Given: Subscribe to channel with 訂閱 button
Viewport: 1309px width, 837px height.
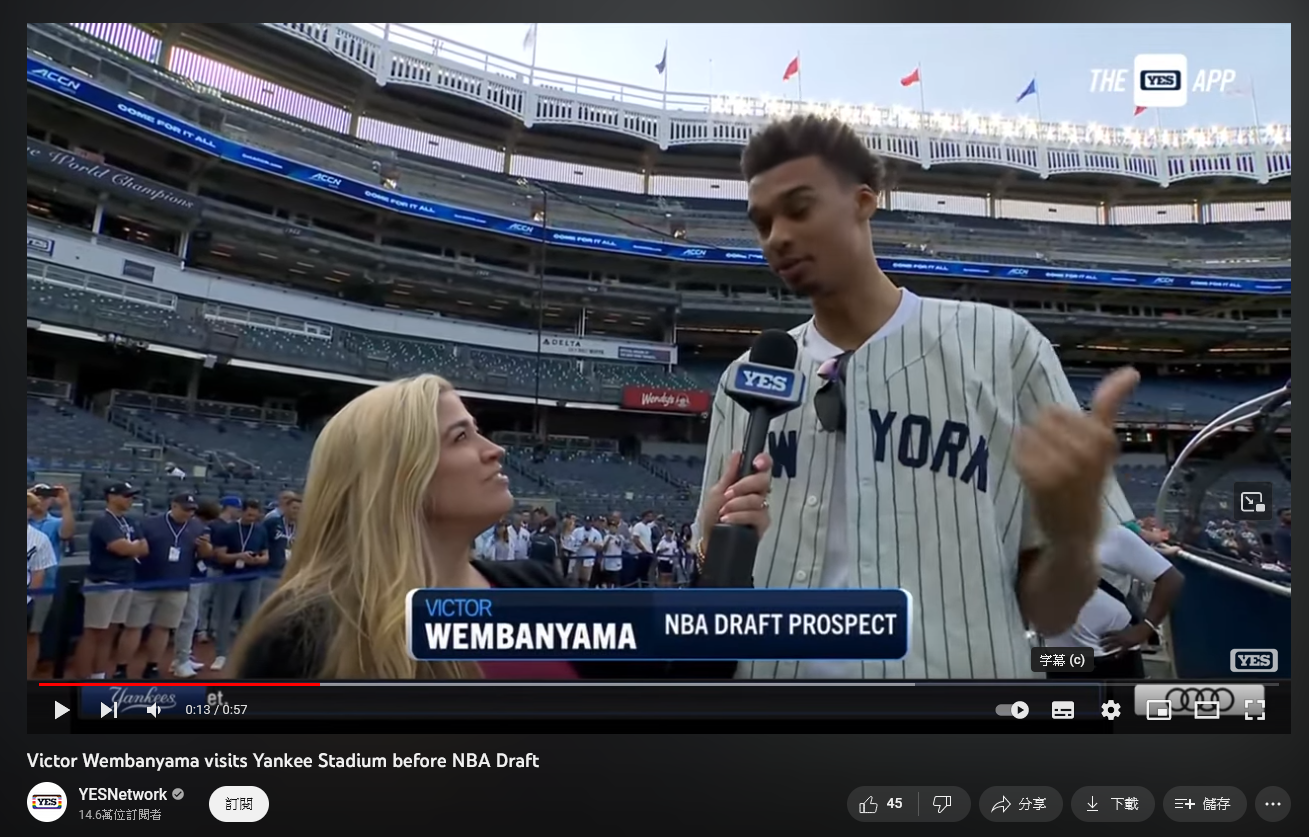Looking at the screenshot, I should point(239,804).
